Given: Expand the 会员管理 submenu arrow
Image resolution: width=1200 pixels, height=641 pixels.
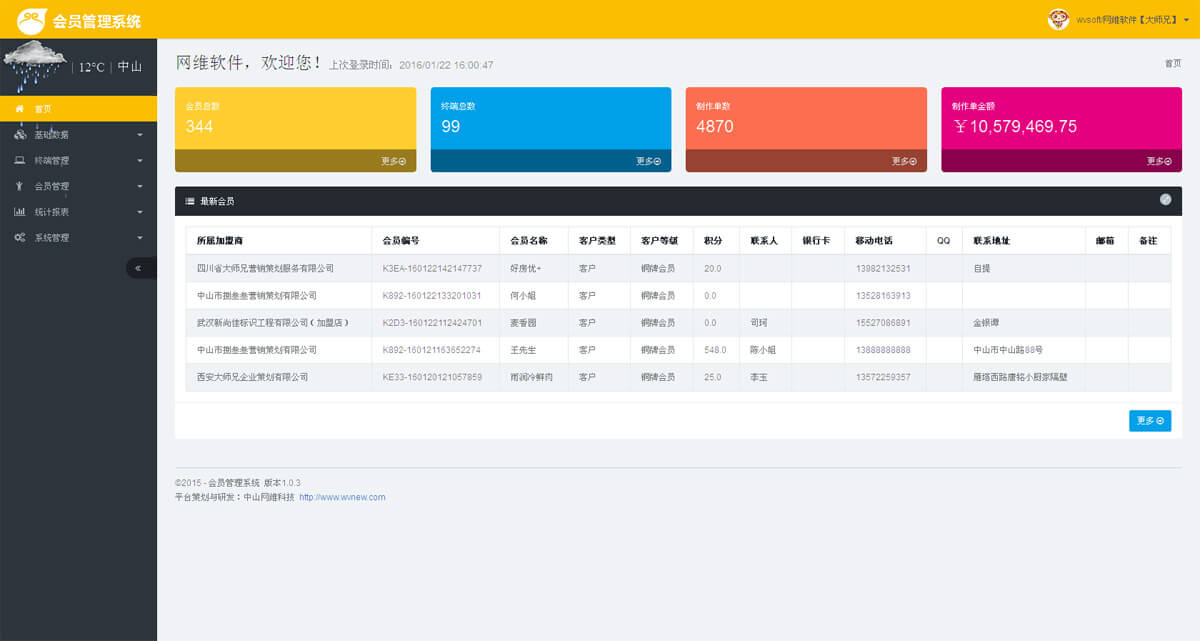Looking at the screenshot, I should 140,186.
